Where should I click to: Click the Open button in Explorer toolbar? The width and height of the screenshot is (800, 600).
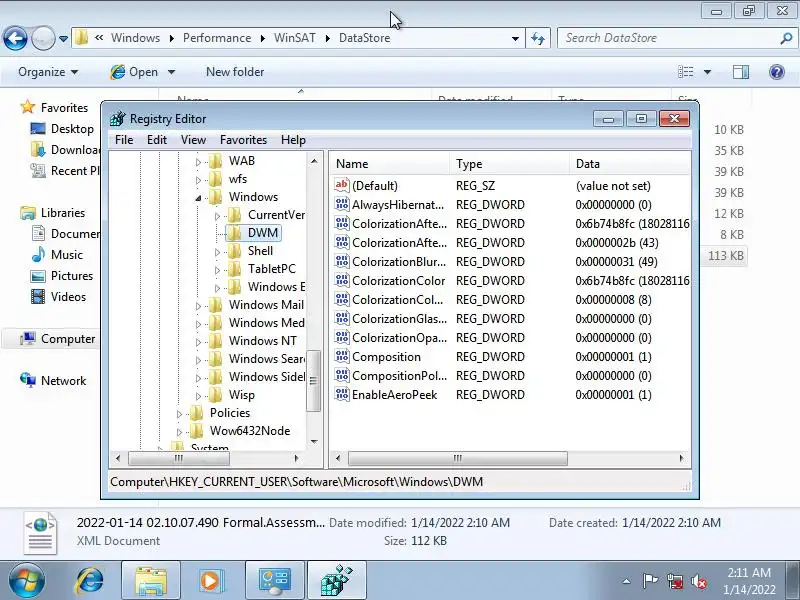[136, 72]
